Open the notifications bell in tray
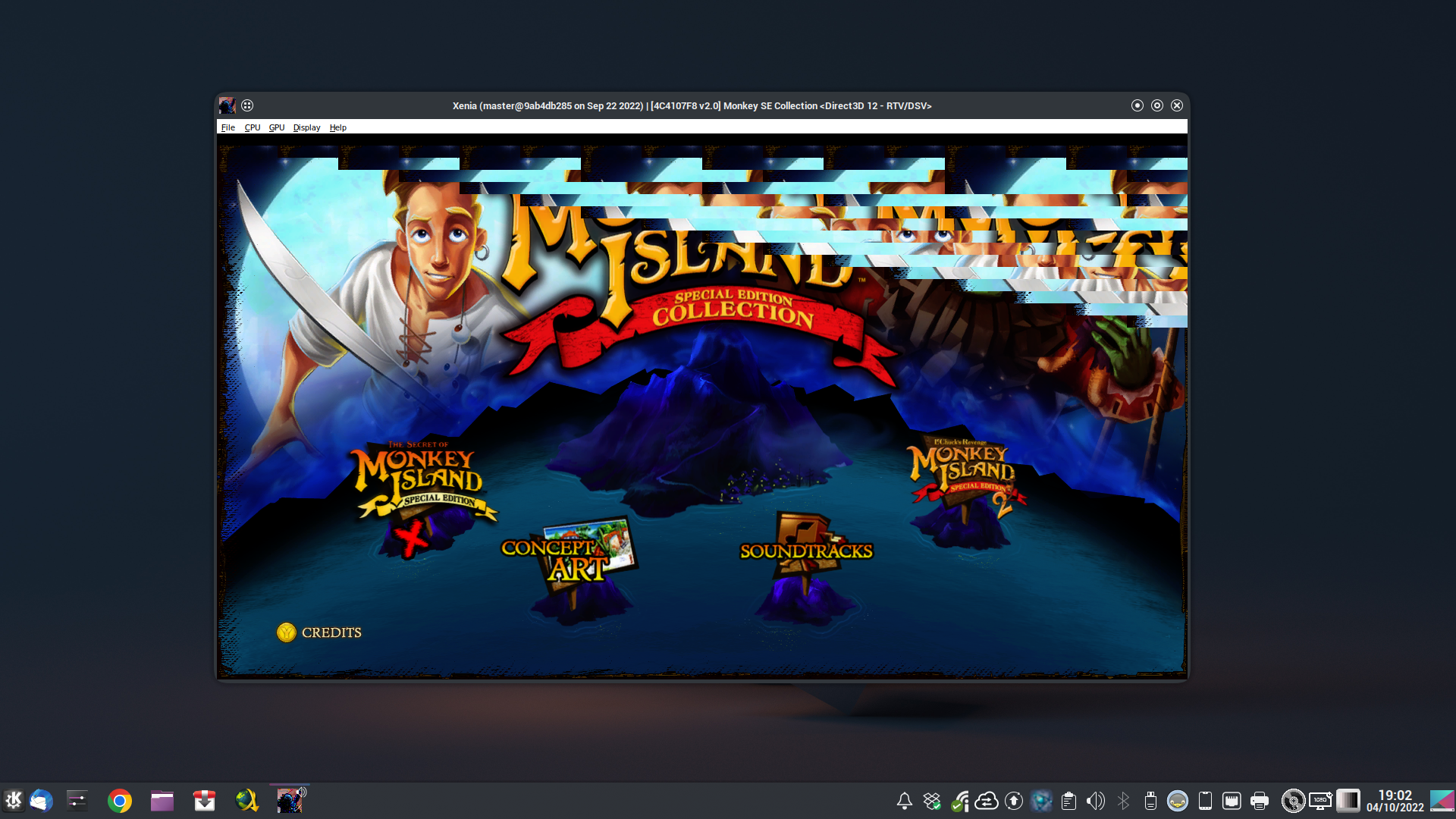Image resolution: width=1456 pixels, height=819 pixels. (x=904, y=801)
